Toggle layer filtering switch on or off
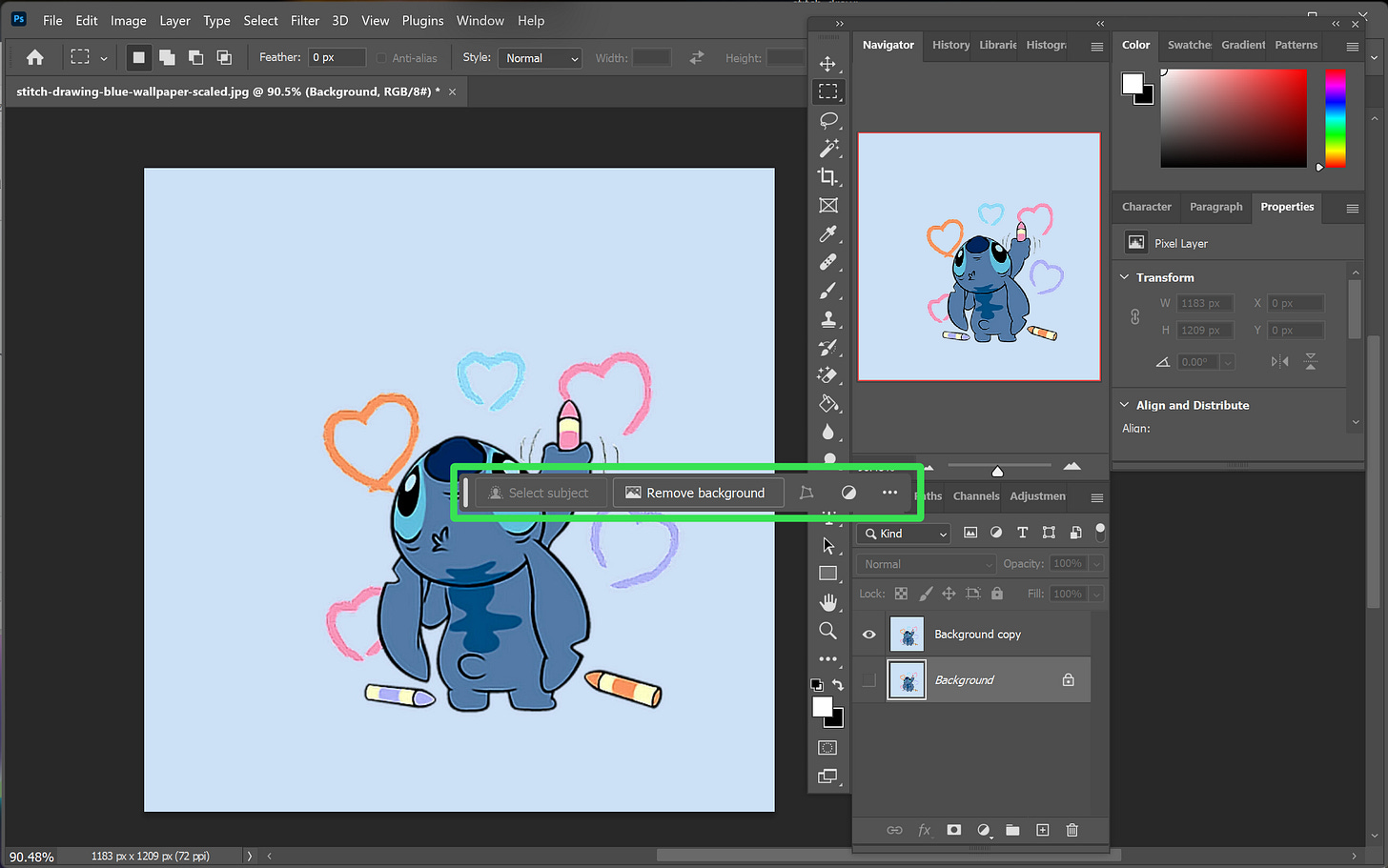The height and width of the screenshot is (868, 1388). point(1100,531)
